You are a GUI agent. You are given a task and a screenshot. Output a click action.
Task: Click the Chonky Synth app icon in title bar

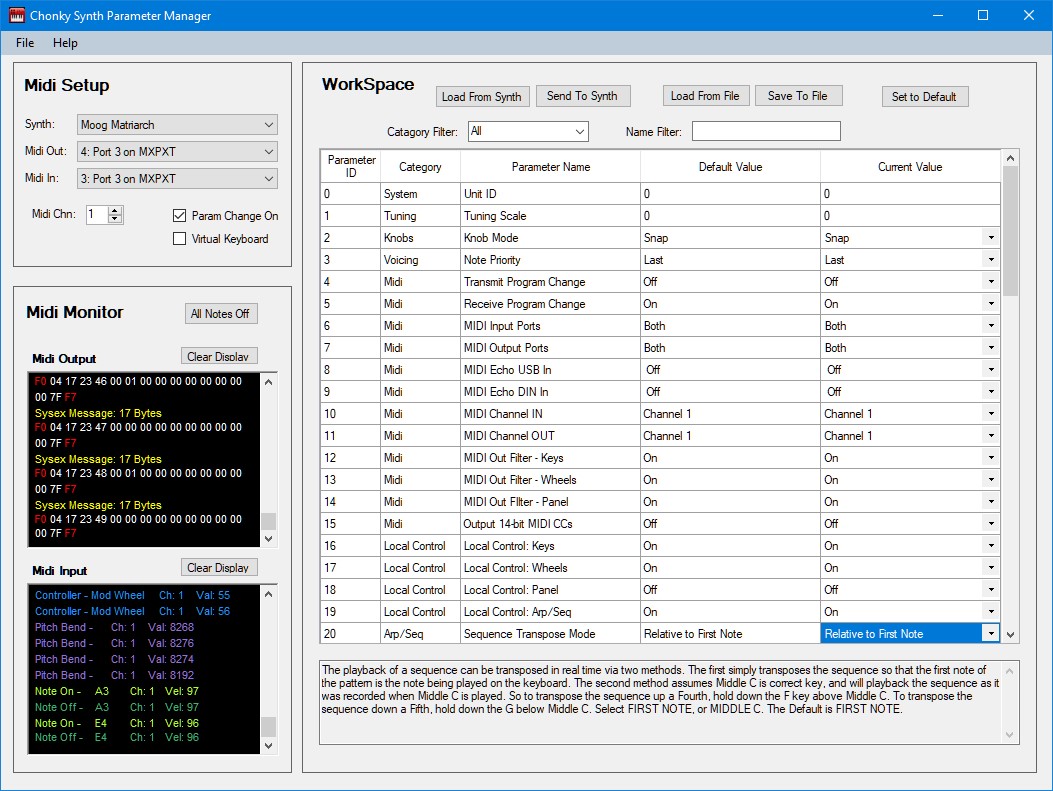[17, 16]
